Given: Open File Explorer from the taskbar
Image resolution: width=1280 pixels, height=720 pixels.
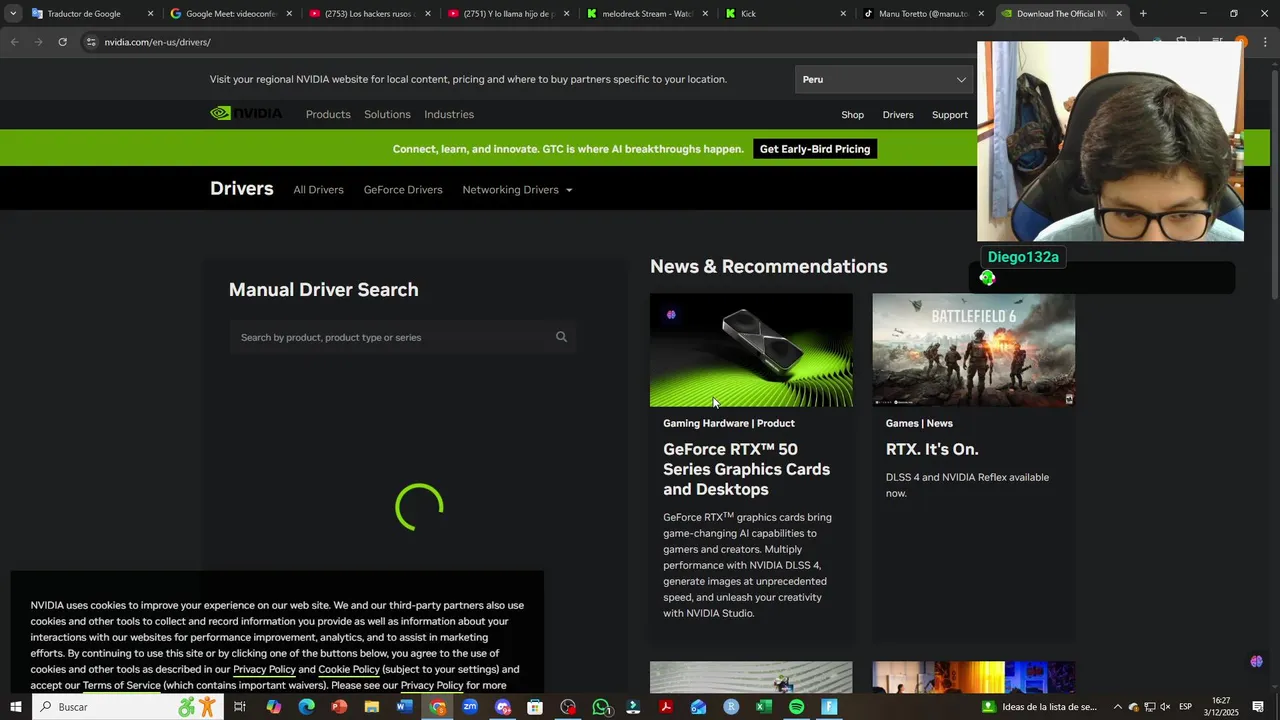Looking at the screenshot, I should tap(372, 707).
